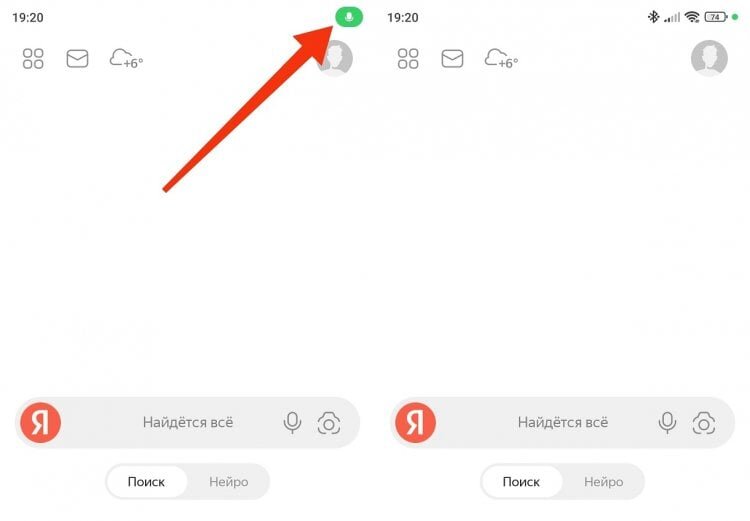The height and width of the screenshot is (521, 750).
Task: Open services grid icon on left screen
Action: (33, 58)
